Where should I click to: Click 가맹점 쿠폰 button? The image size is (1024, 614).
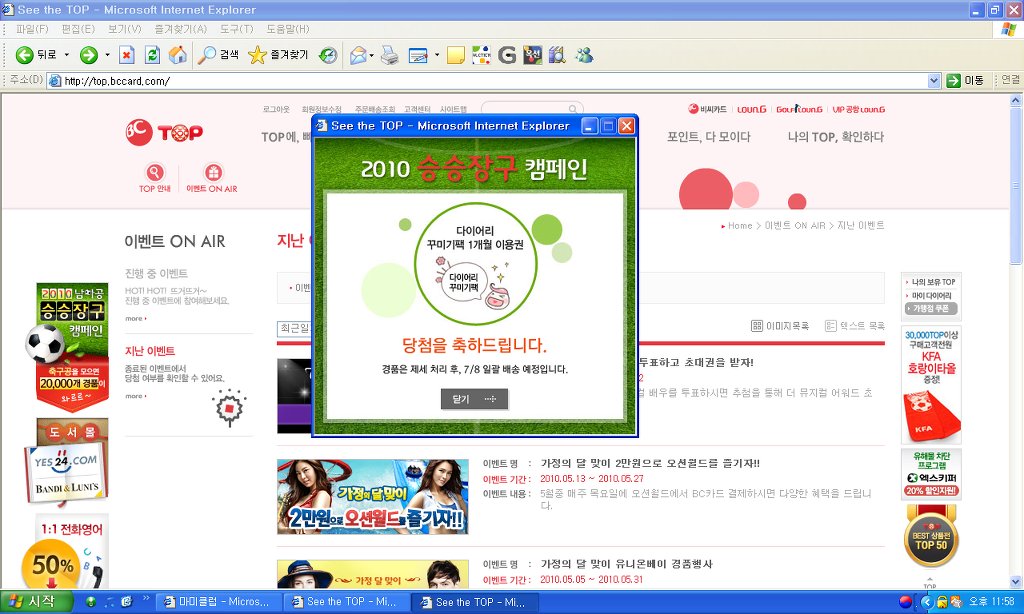click(x=931, y=308)
